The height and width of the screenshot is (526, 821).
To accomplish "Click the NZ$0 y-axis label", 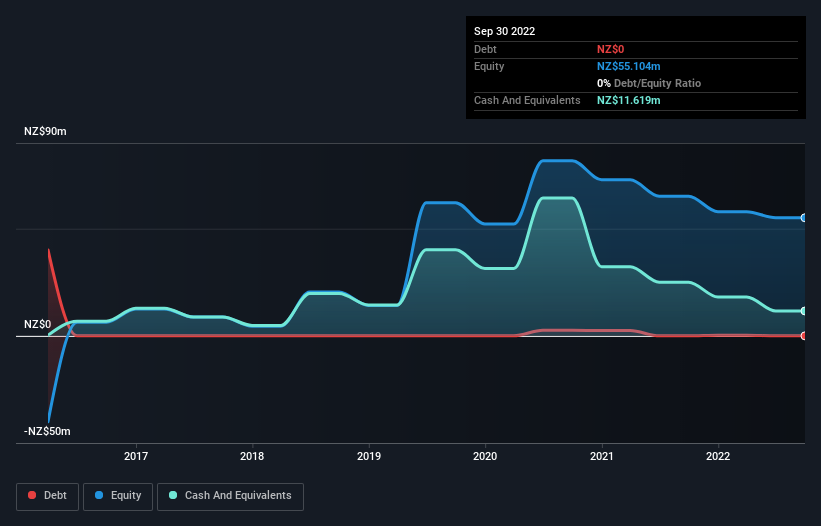I will pyautogui.click(x=38, y=324).
